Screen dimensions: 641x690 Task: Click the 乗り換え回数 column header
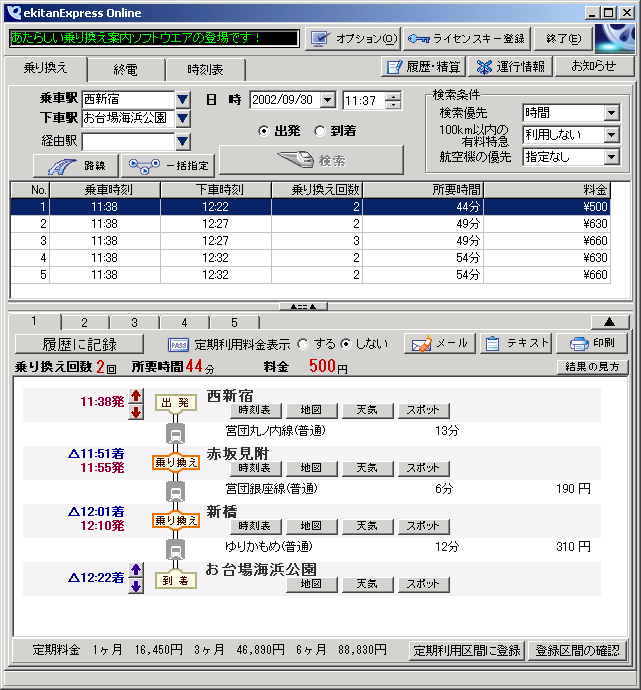point(317,190)
